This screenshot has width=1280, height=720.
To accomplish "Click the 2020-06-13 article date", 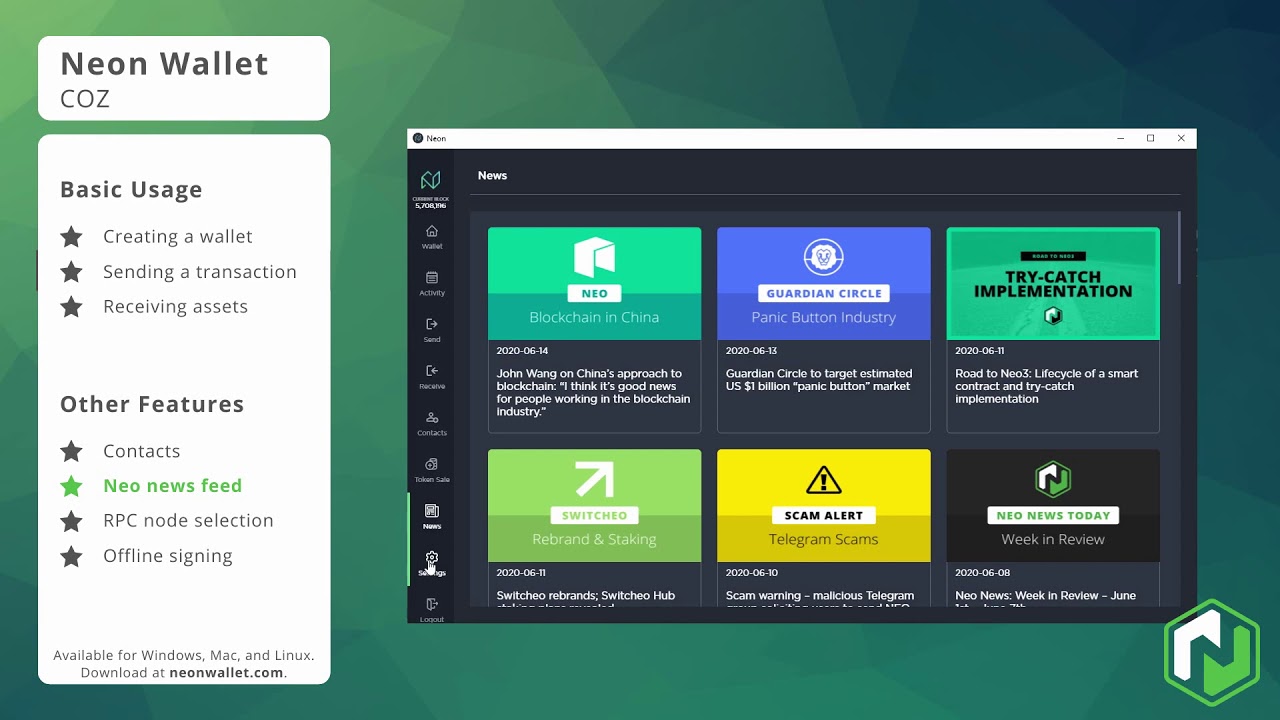I will pos(751,351).
